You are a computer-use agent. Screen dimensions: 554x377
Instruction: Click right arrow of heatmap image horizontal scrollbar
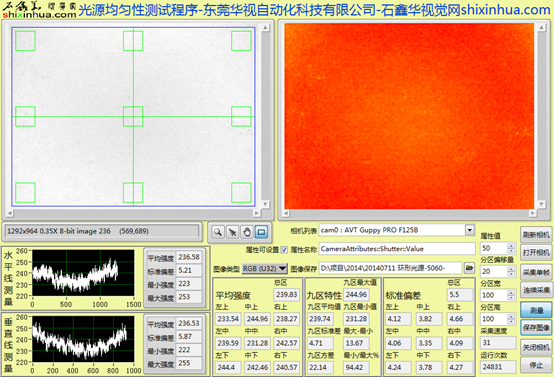click(533, 213)
